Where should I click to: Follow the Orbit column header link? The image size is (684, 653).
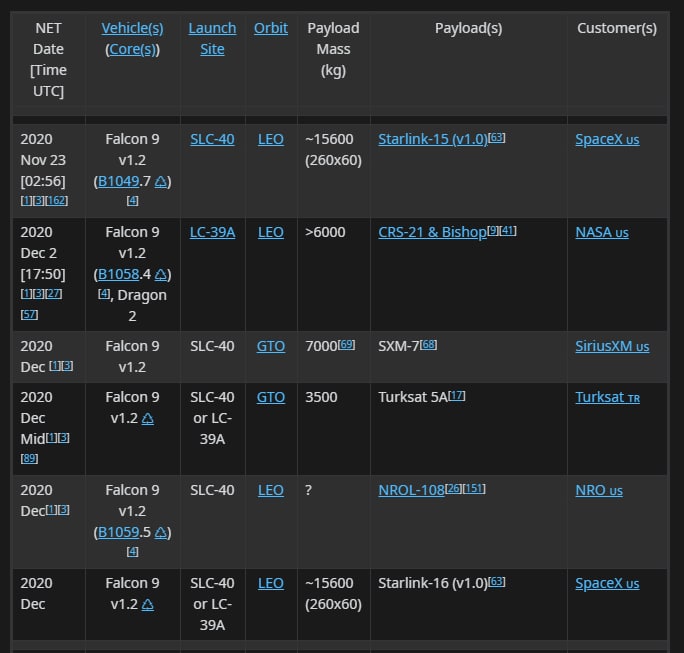(x=271, y=28)
